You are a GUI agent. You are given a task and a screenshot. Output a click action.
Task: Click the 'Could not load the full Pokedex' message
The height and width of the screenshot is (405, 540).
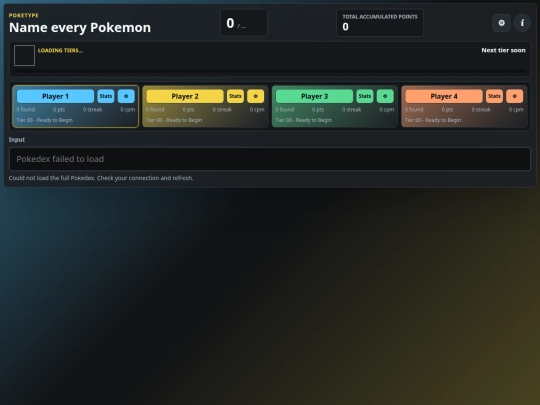(x=101, y=178)
